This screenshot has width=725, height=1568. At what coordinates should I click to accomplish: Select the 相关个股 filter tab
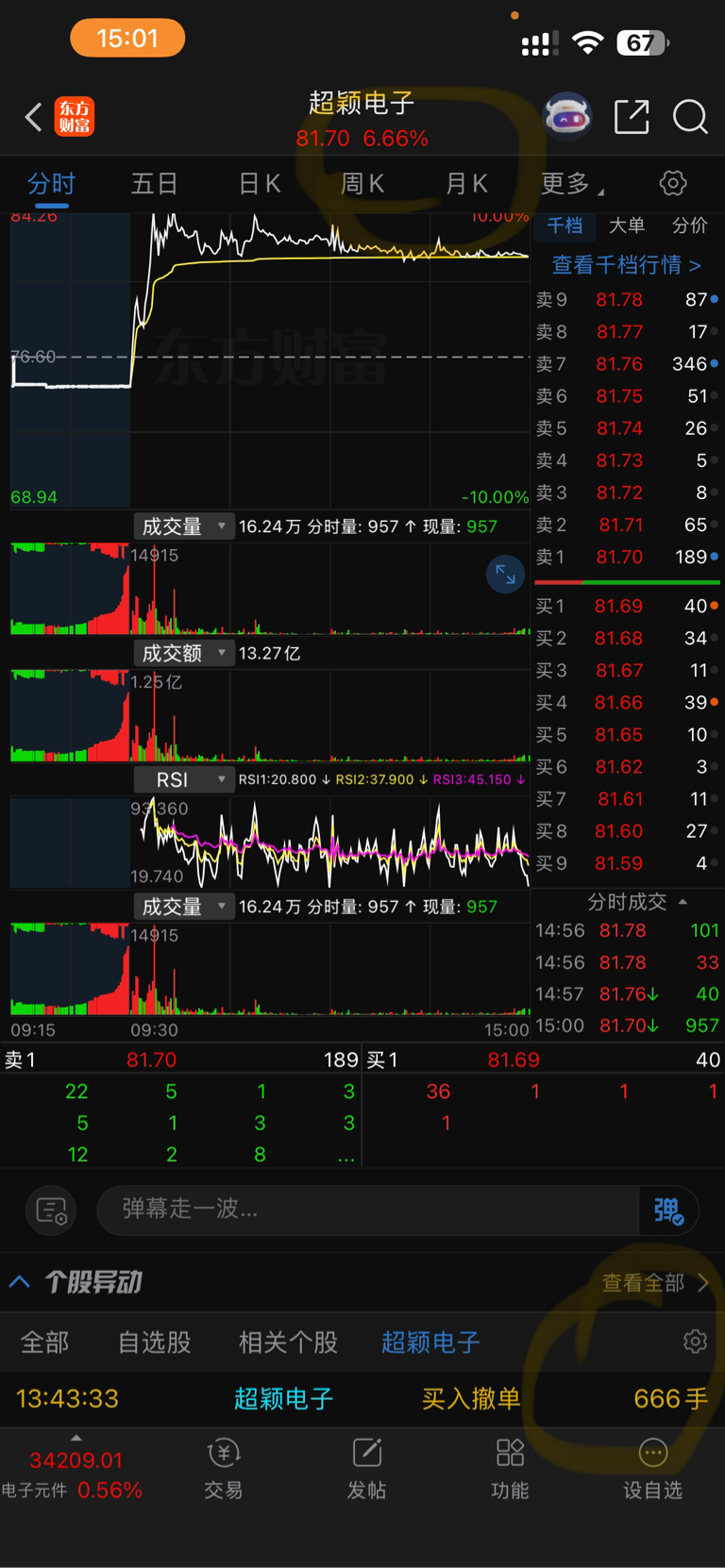point(288,1343)
